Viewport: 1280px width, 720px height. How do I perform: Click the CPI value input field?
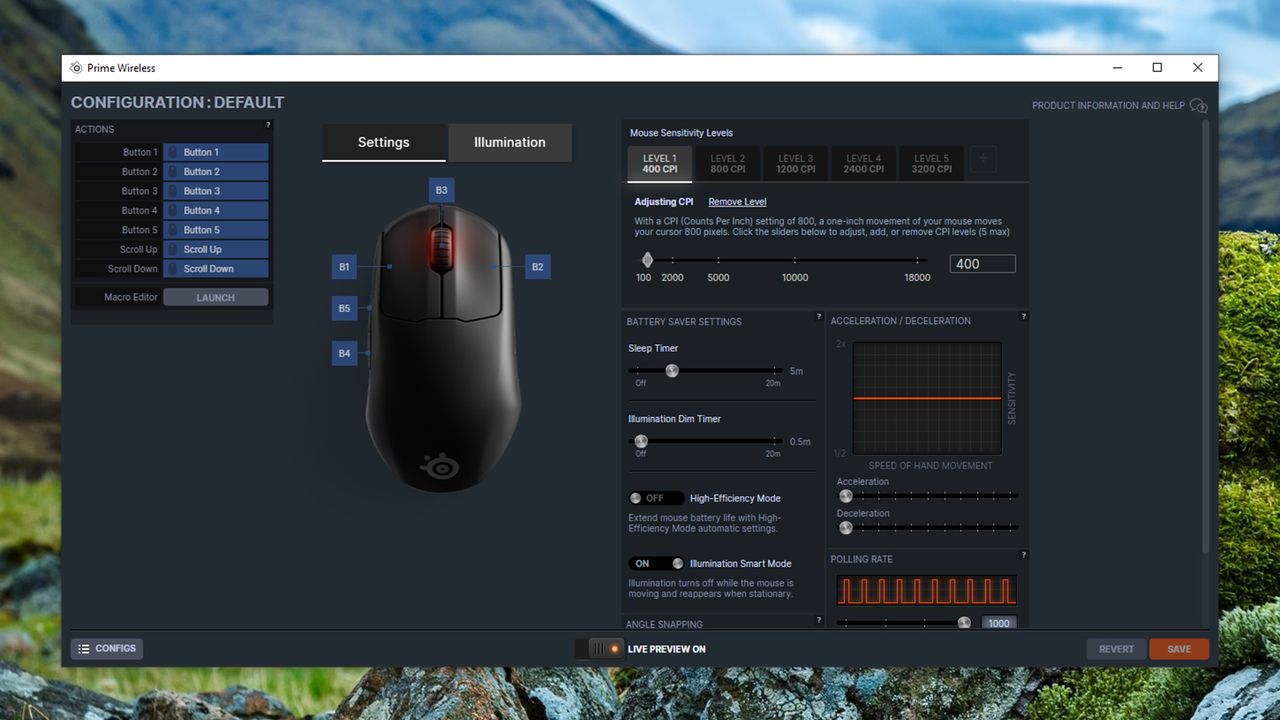tap(982, 264)
